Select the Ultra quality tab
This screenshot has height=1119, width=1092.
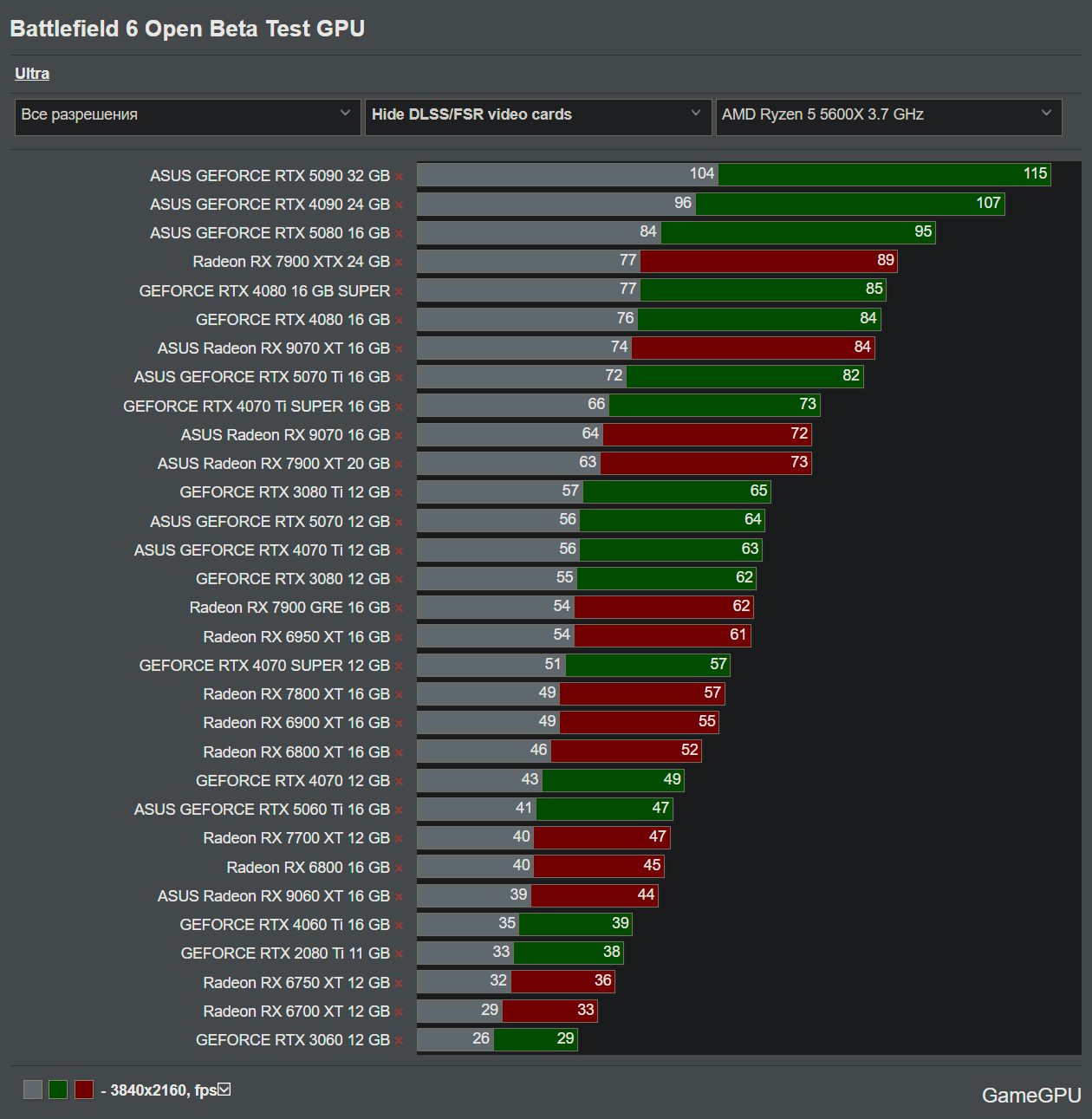[x=32, y=74]
